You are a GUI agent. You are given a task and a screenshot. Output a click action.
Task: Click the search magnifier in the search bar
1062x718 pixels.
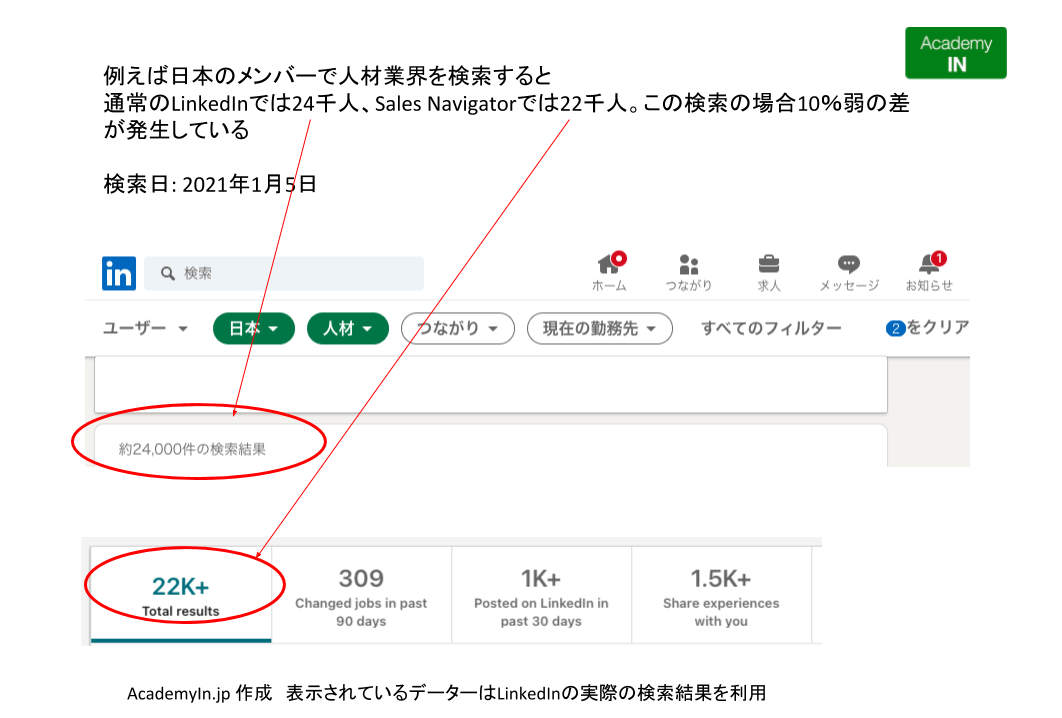(167, 273)
